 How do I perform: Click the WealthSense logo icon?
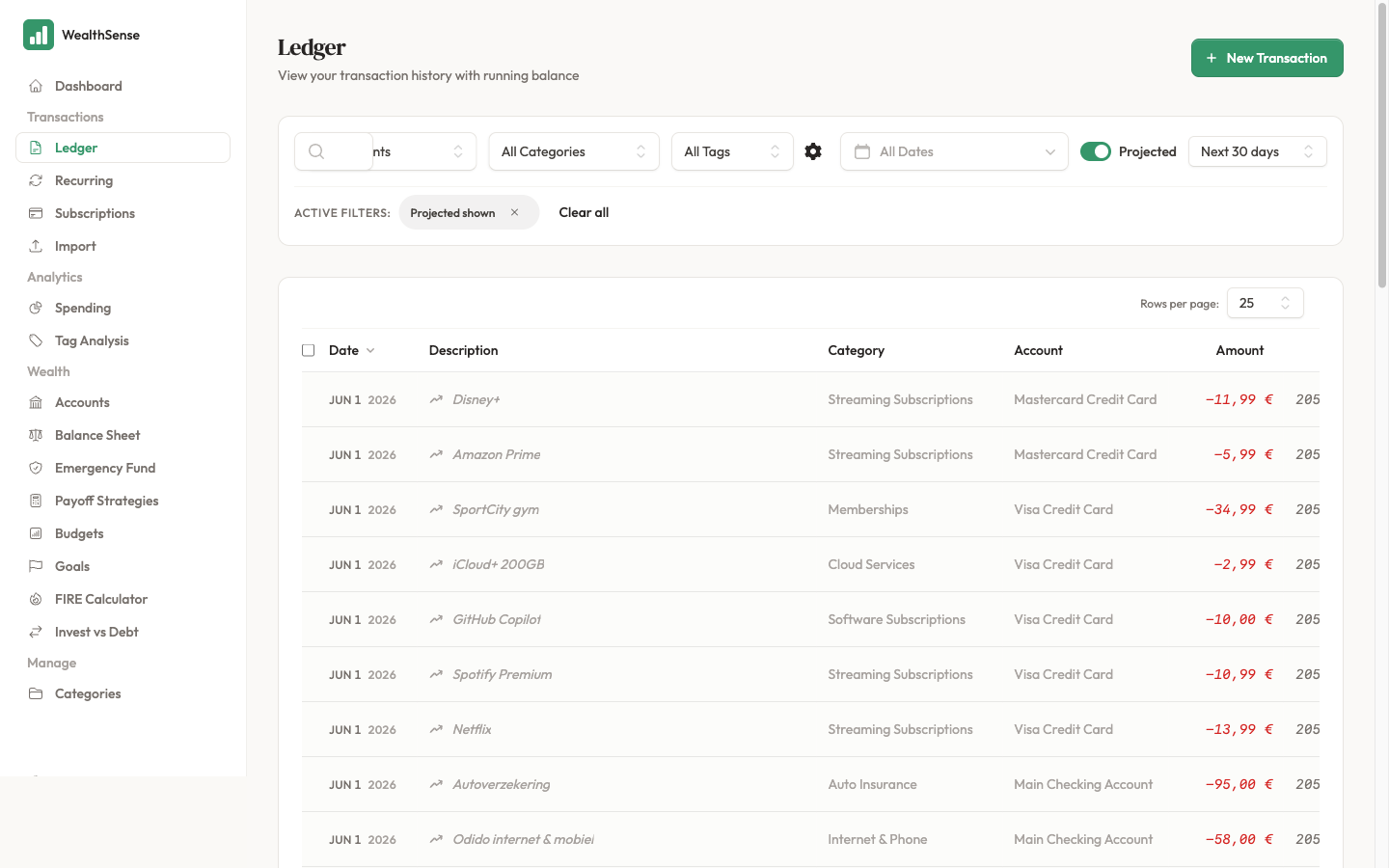pos(39,35)
